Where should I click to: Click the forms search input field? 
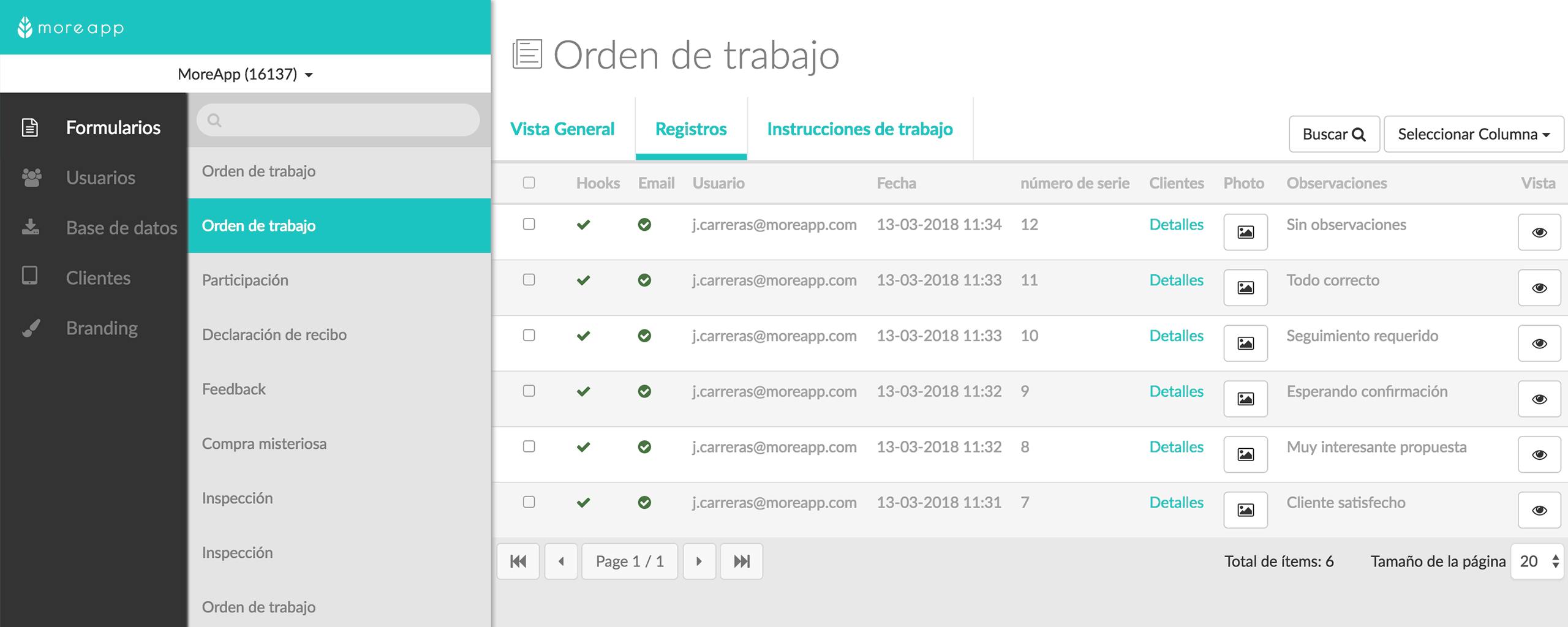(x=338, y=120)
